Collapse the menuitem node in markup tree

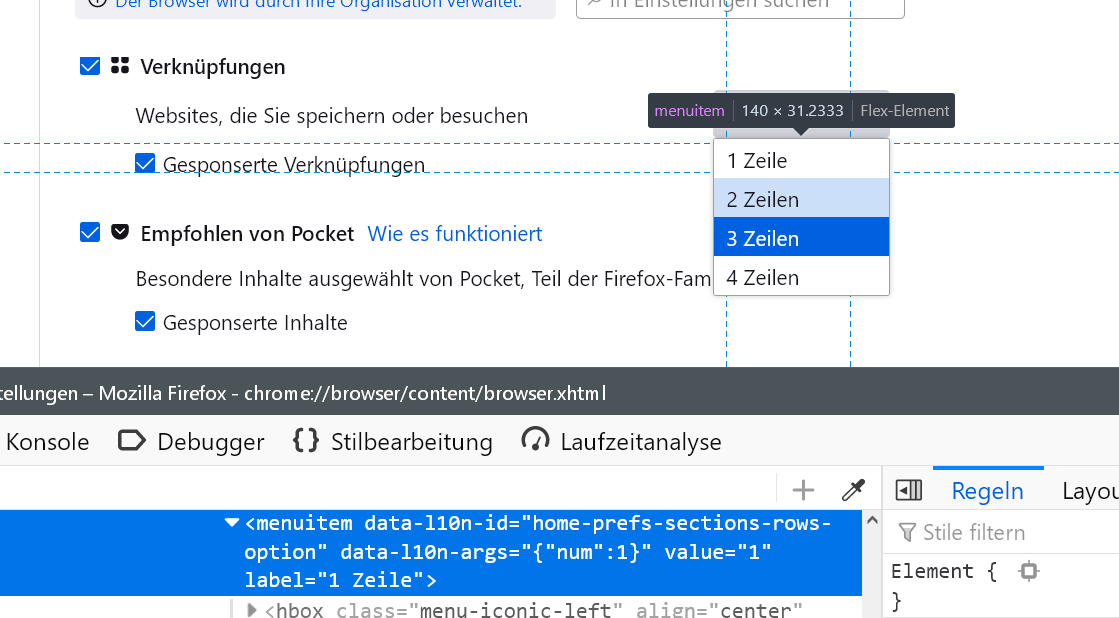[x=232, y=522]
